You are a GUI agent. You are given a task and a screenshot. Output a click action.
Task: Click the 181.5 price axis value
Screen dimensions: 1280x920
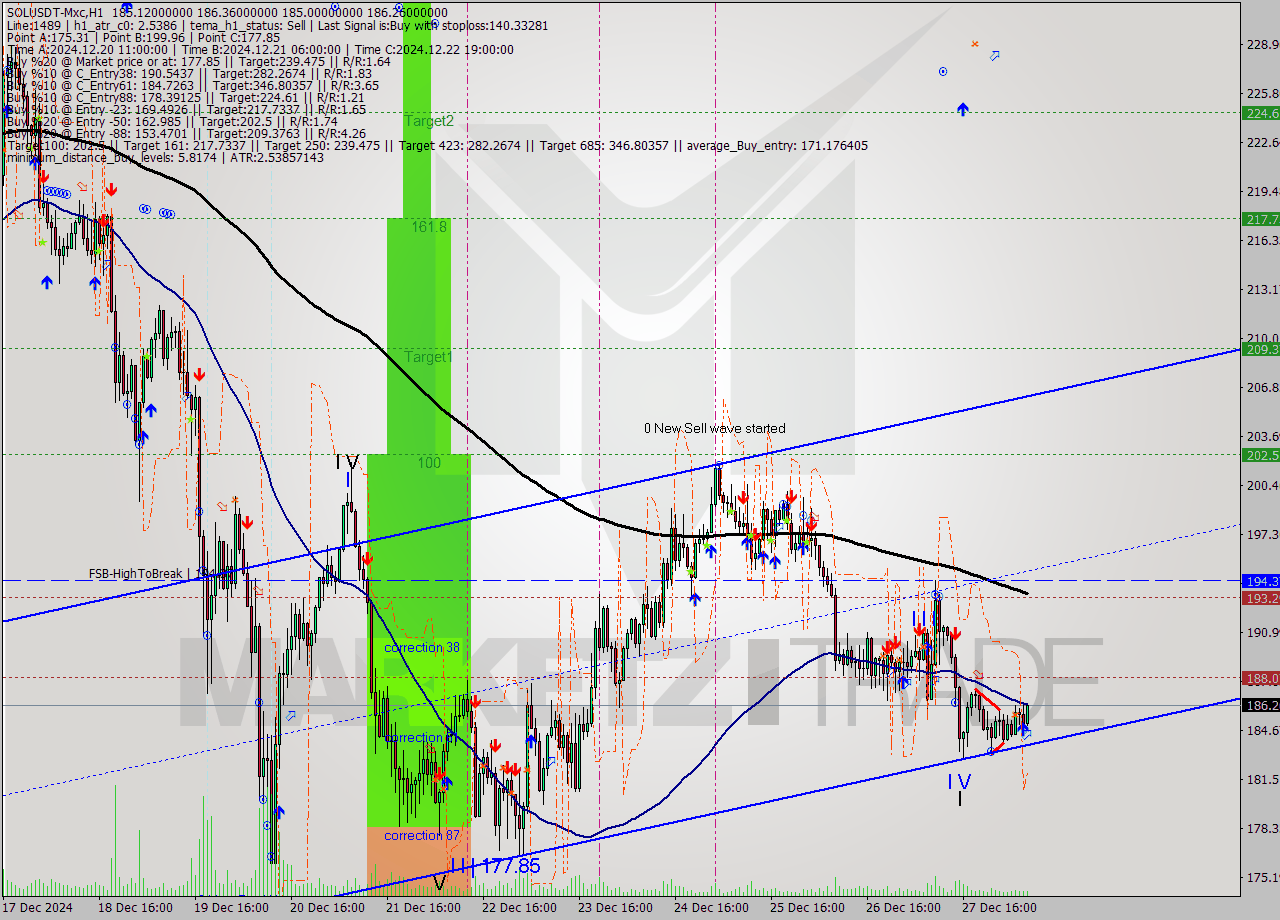coord(1262,779)
